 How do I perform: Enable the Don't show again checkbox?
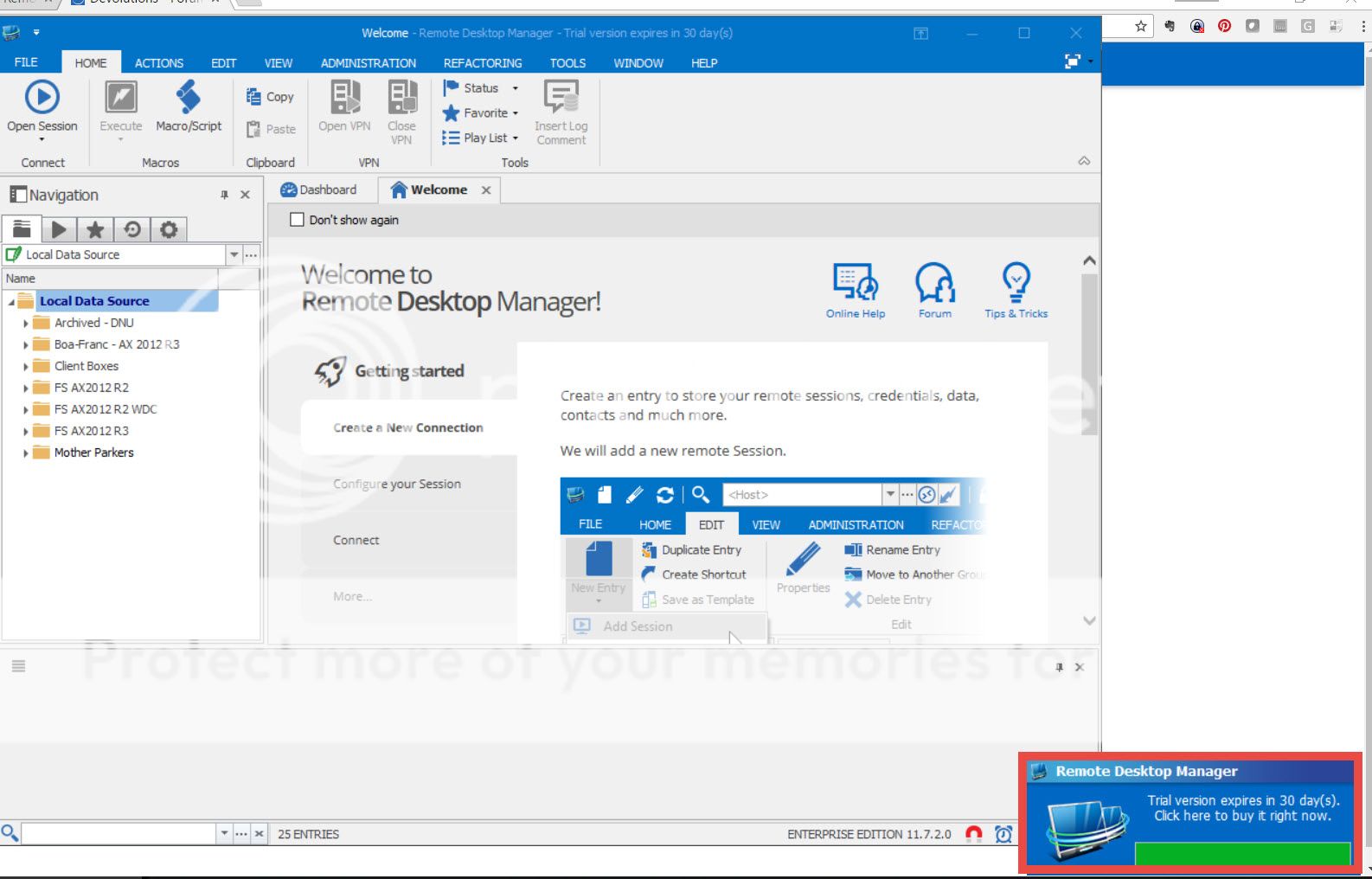click(297, 220)
